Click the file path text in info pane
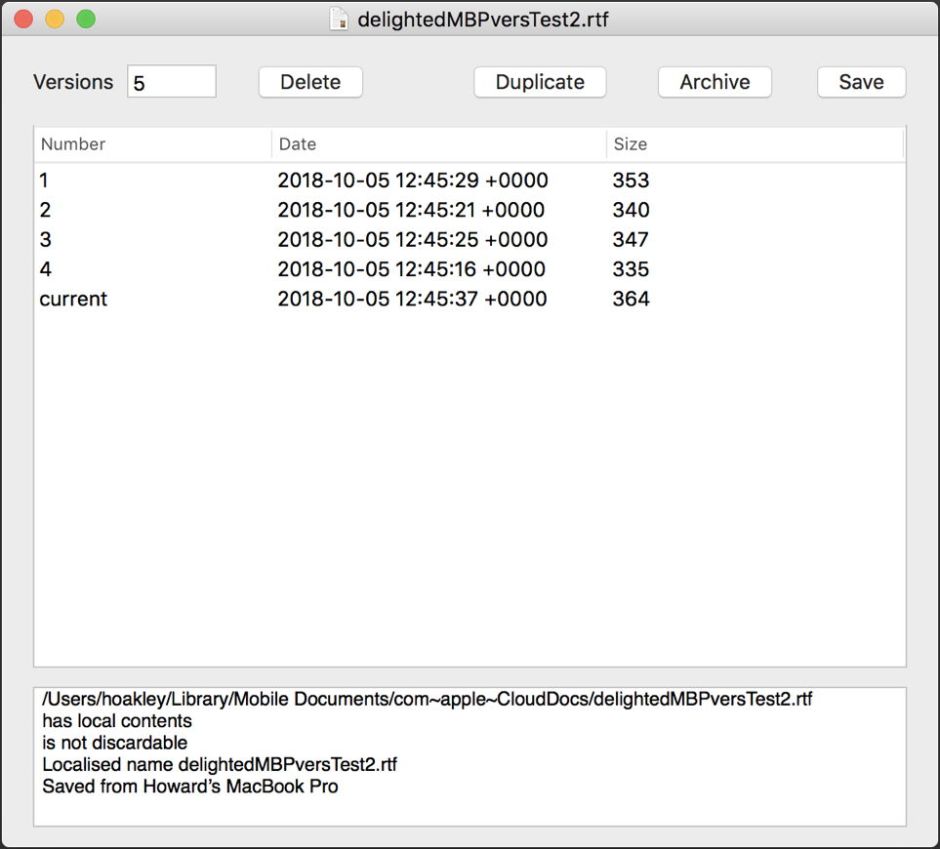This screenshot has width=940, height=849. coord(427,700)
